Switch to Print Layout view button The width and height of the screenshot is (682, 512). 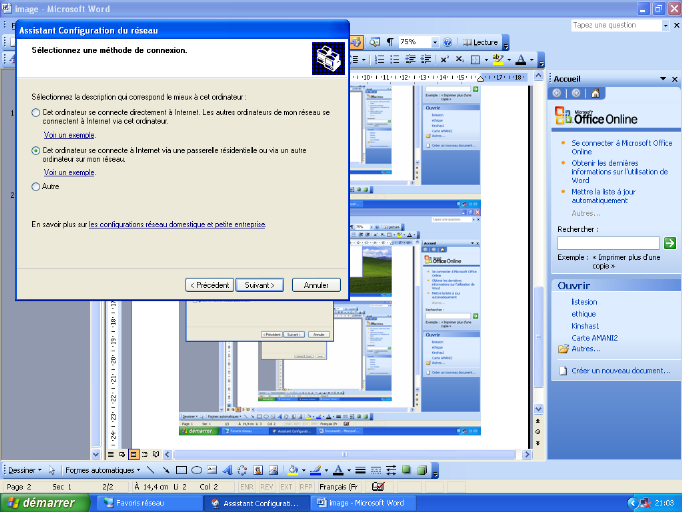(x=134, y=454)
